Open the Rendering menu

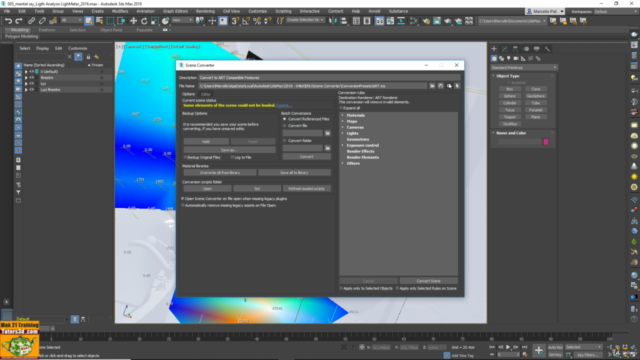pos(205,11)
